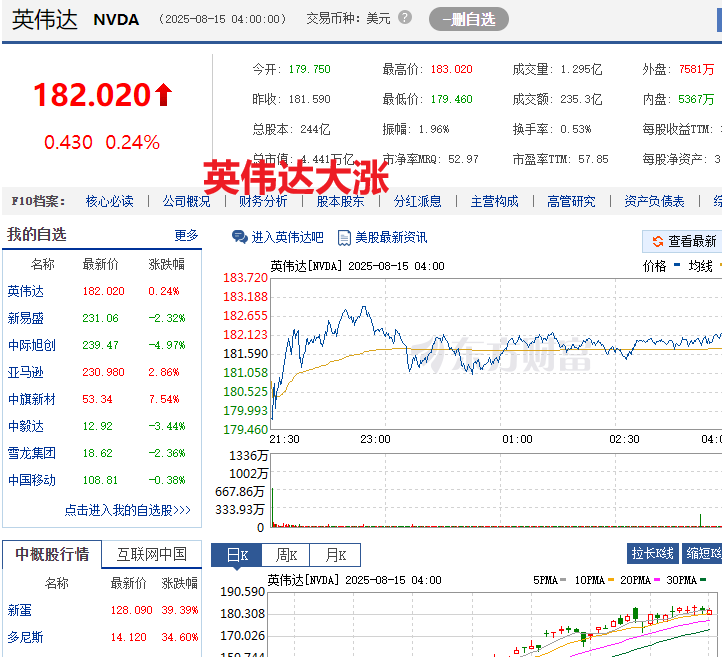
Task: Select 日K chart tab
Action: tap(237, 555)
